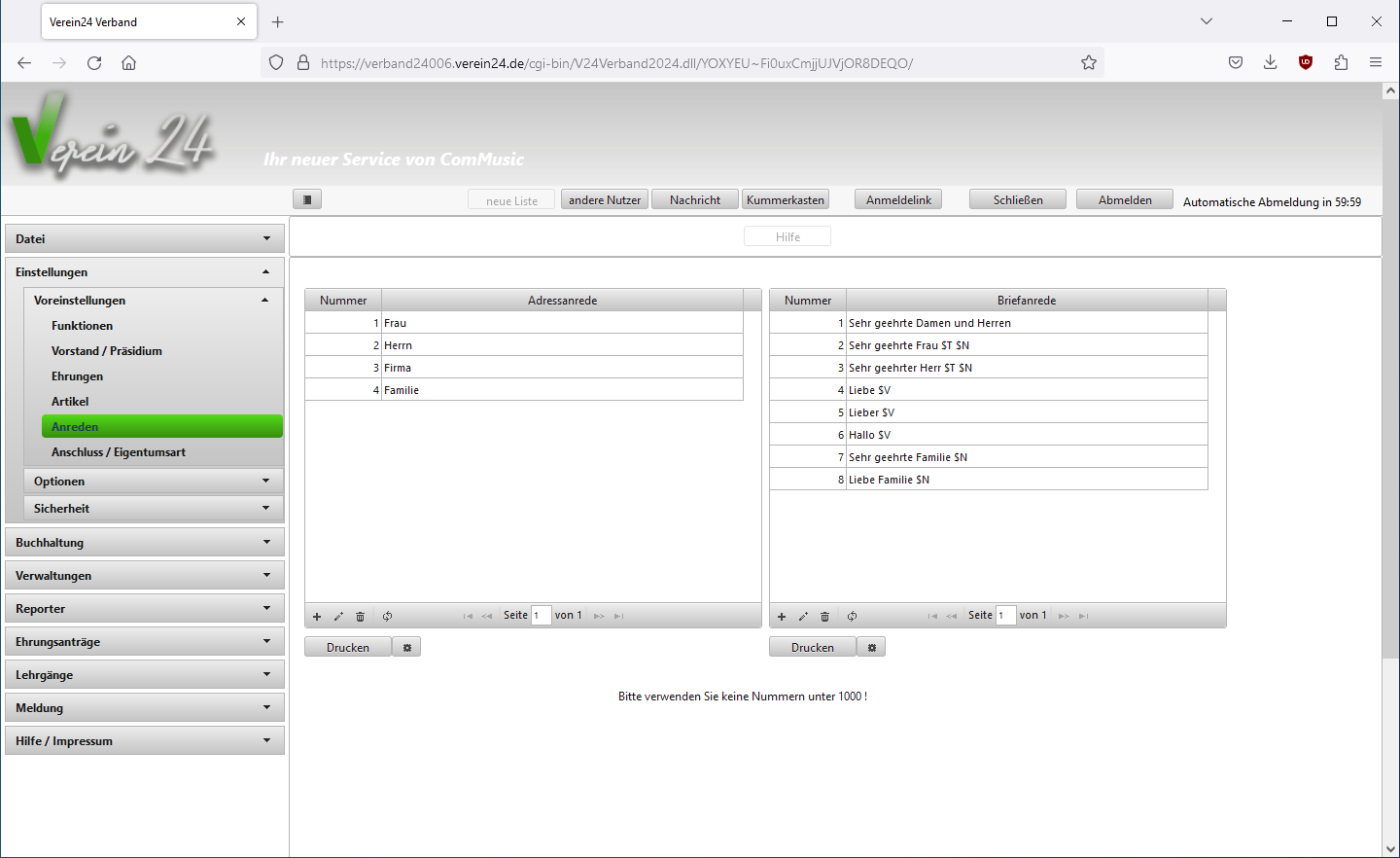Expand the Optionen section
The height and width of the screenshot is (858, 1400).
pos(154,482)
